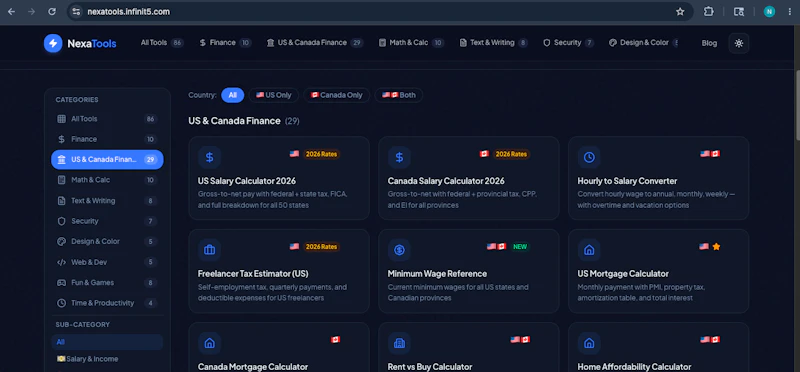Open US & Canada Finance top navigation tab
This screenshot has width=800, height=372.
315,43
